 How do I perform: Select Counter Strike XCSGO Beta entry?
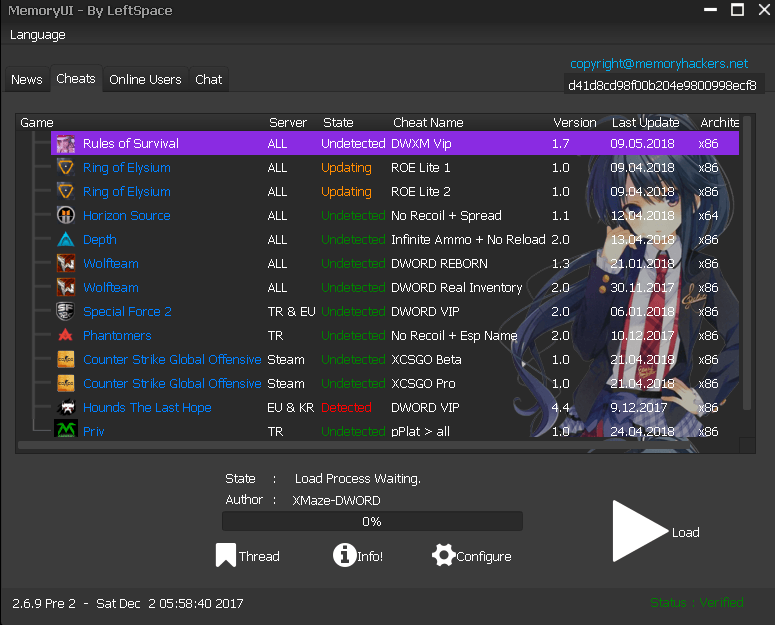pos(395,359)
